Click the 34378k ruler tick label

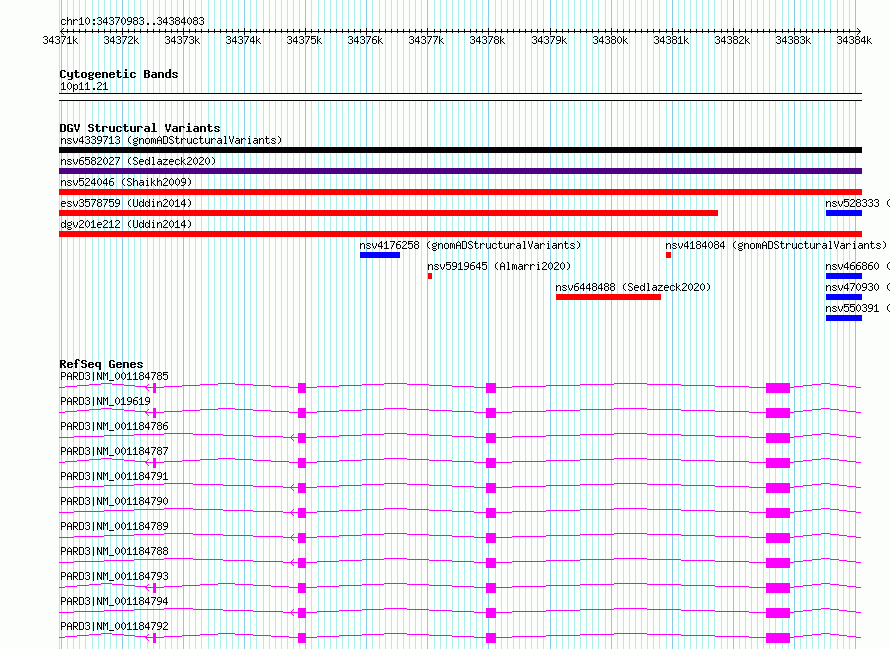tap(487, 40)
